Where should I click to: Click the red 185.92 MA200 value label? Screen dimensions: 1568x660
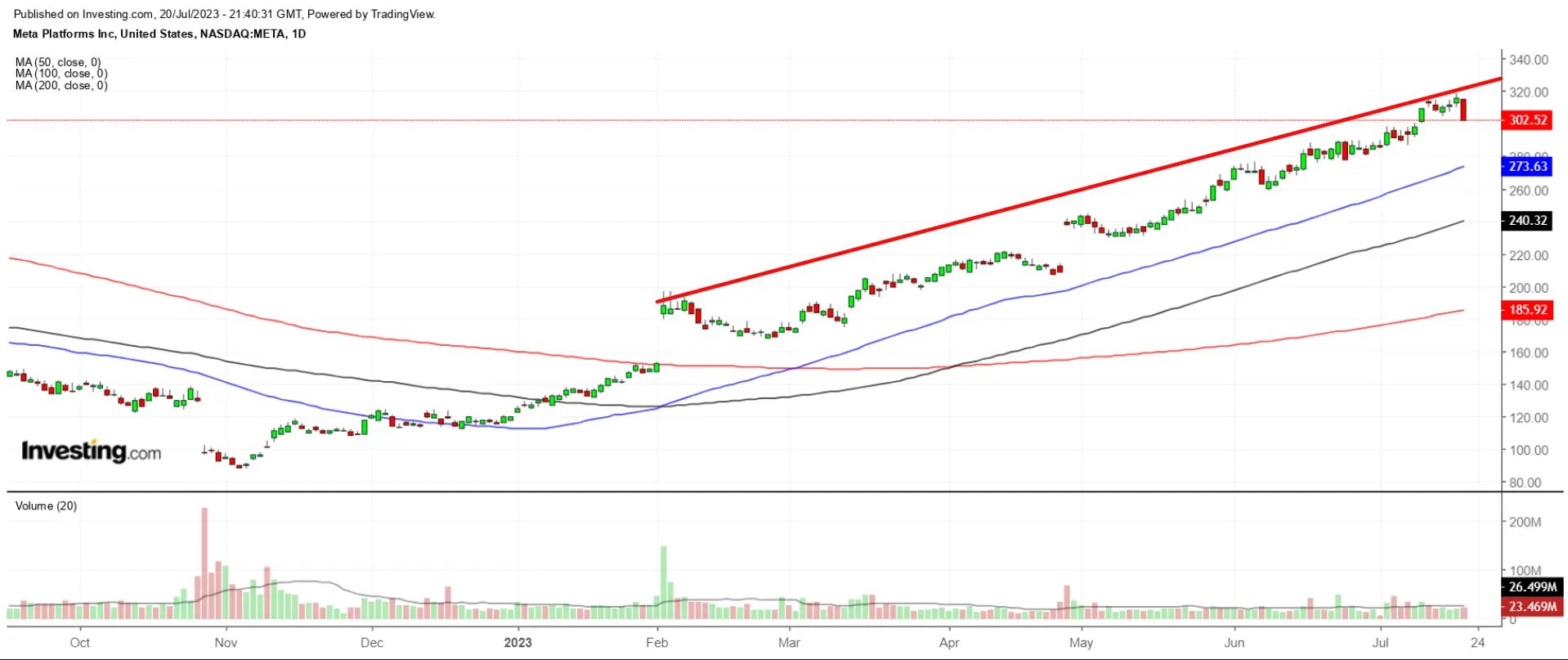1526,310
